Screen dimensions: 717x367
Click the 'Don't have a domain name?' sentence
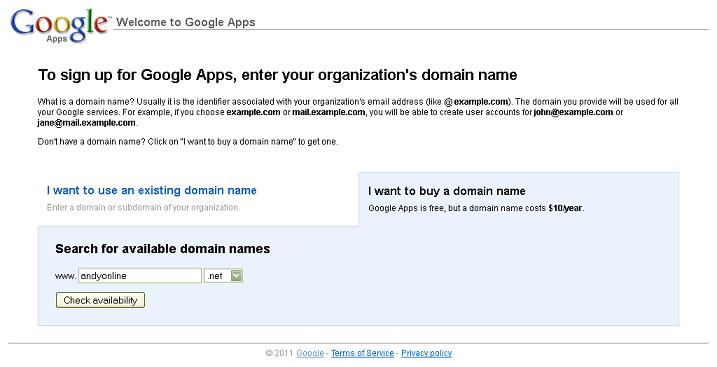[91, 142]
